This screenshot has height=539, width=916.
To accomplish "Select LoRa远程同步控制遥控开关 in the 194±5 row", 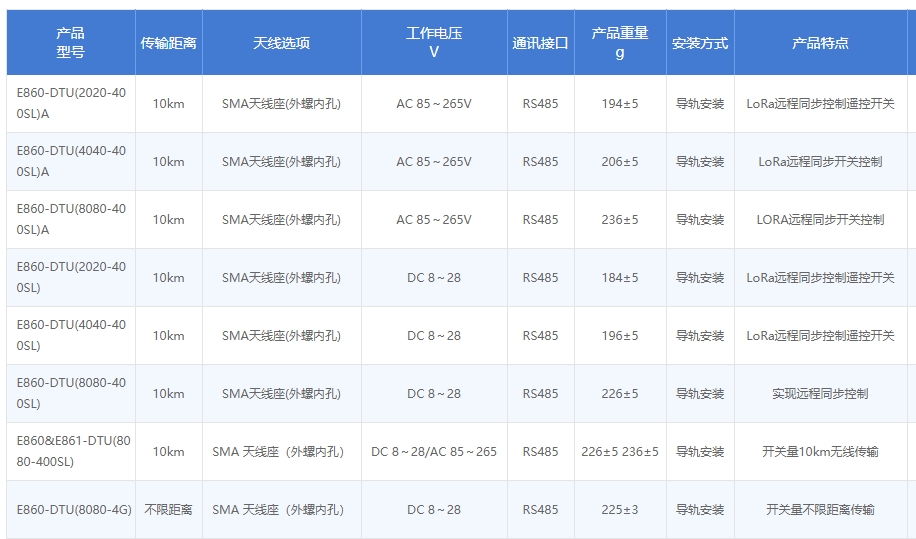I will click(820, 103).
